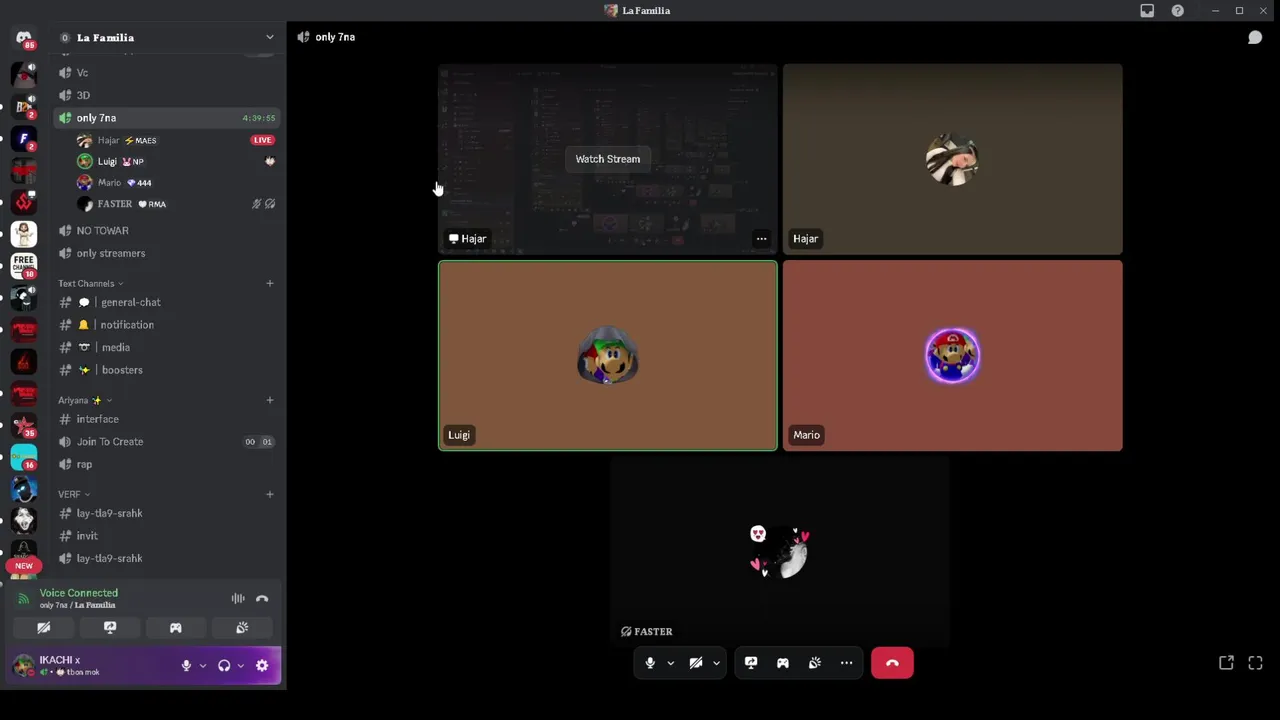Image resolution: width=1280 pixels, height=720 pixels.
Task: Open Discord home direct messages icon
Action: (x=24, y=39)
